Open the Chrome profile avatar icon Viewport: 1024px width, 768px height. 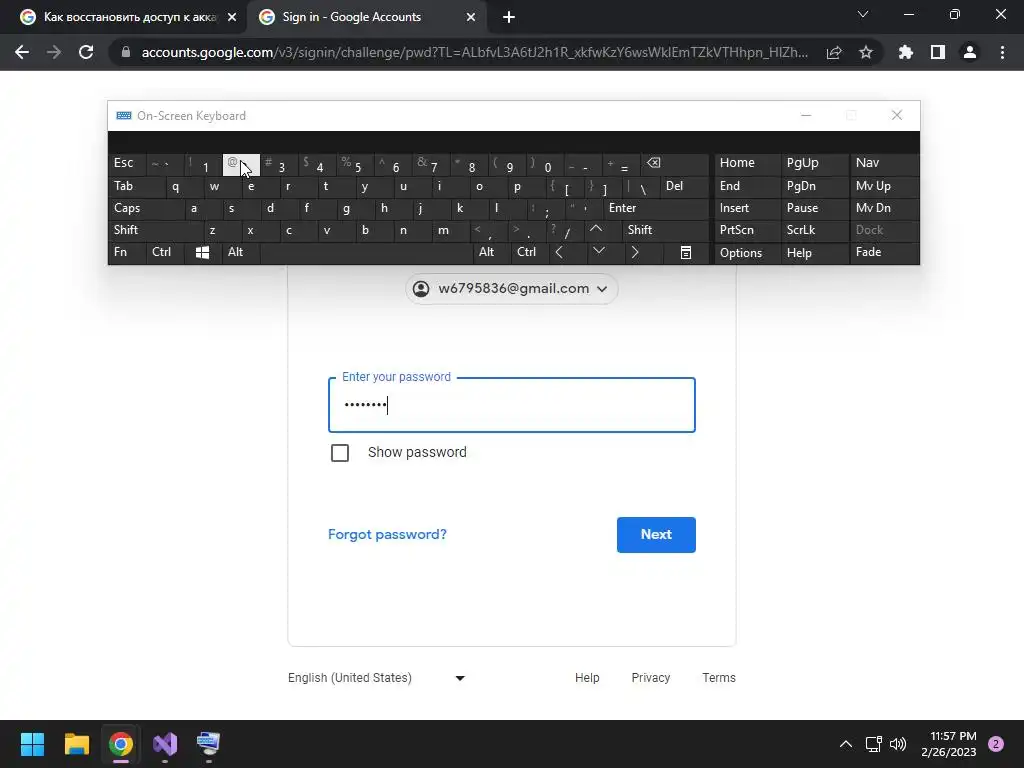[970, 52]
